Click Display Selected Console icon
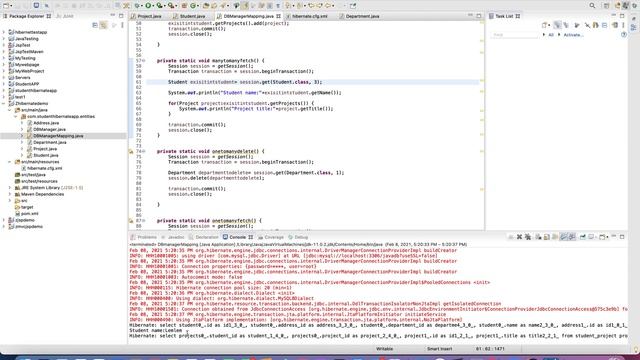This screenshot has height=360, width=640. click(591, 237)
